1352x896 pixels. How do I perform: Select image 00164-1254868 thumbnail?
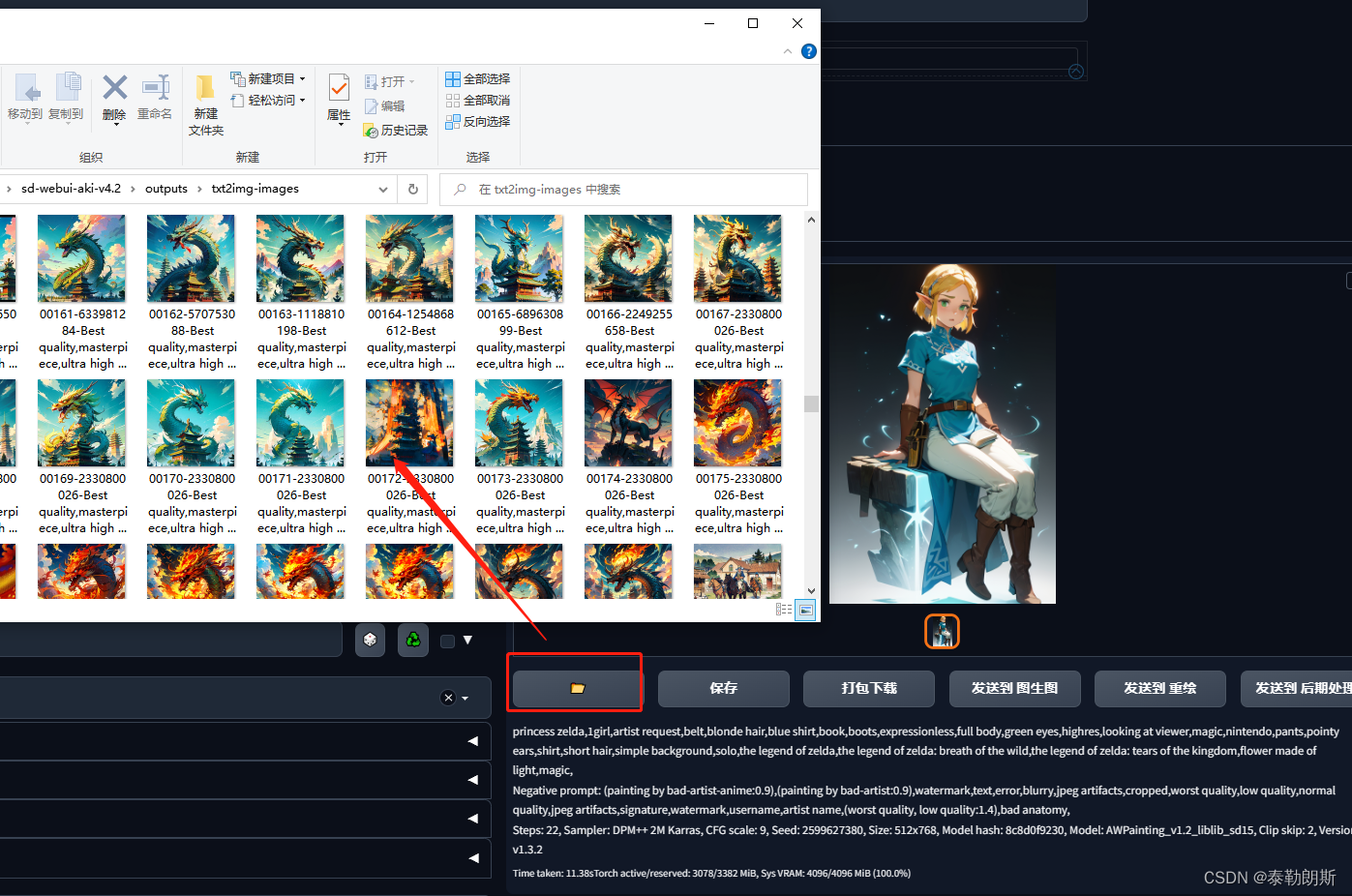point(409,258)
